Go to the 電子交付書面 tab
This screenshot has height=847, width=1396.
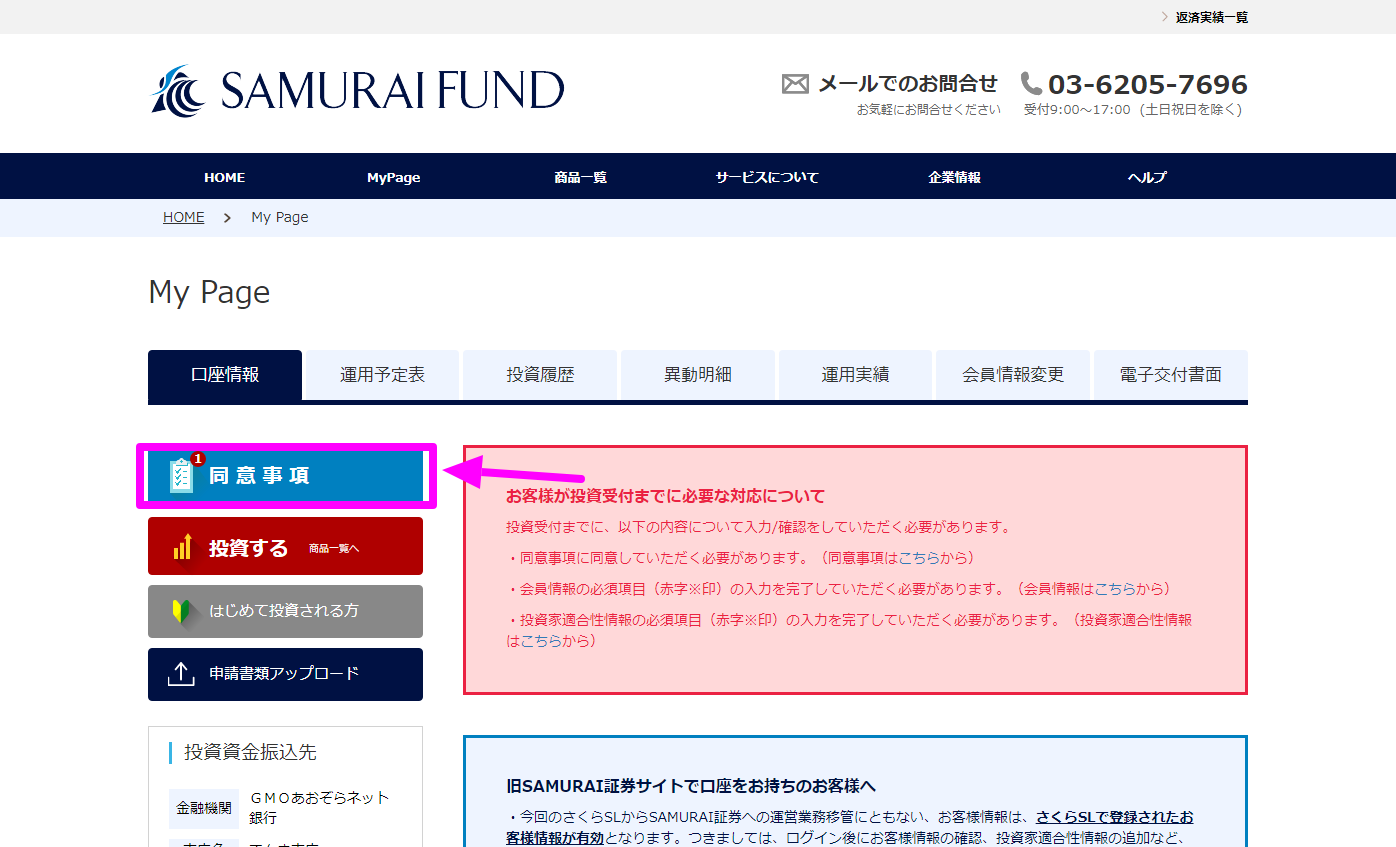click(x=1170, y=375)
